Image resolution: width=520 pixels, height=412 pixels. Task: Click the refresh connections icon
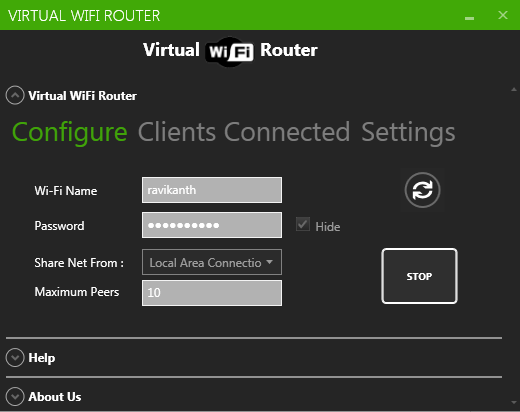pos(422,190)
